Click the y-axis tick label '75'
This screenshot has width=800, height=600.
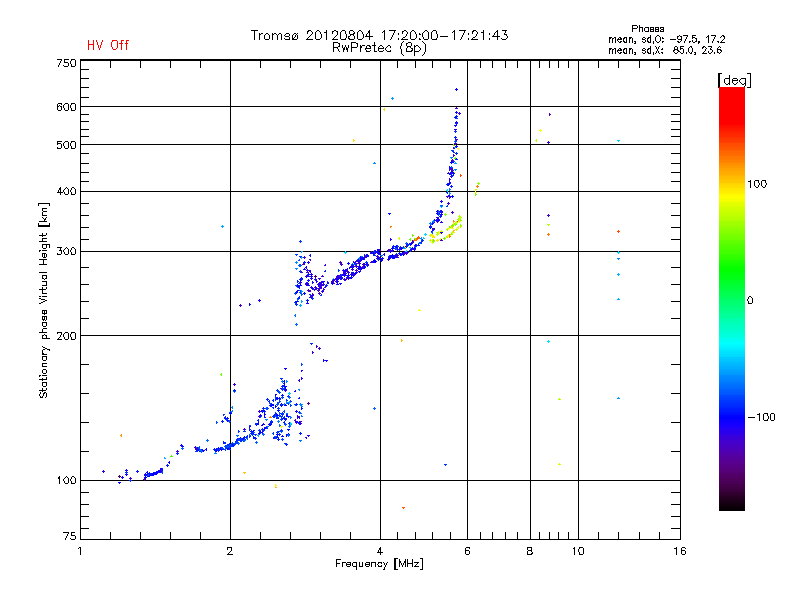(70, 536)
